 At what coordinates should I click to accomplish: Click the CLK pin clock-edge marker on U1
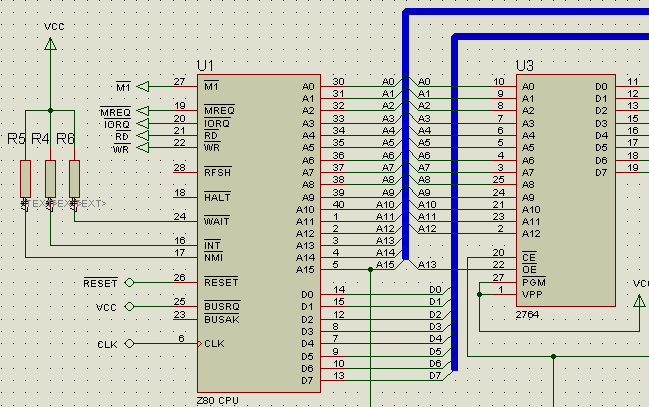click(x=200, y=343)
